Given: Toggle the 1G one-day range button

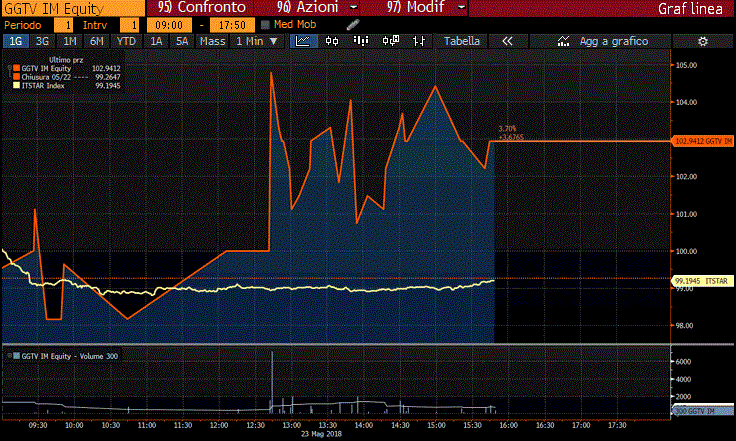Looking at the screenshot, I should click(x=16, y=41).
